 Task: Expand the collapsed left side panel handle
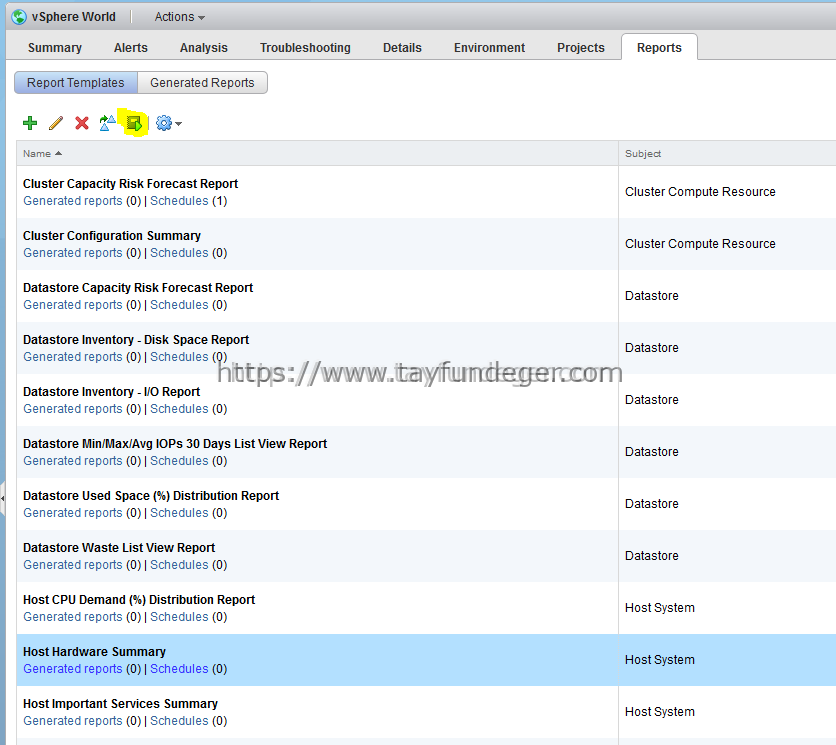[3, 498]
